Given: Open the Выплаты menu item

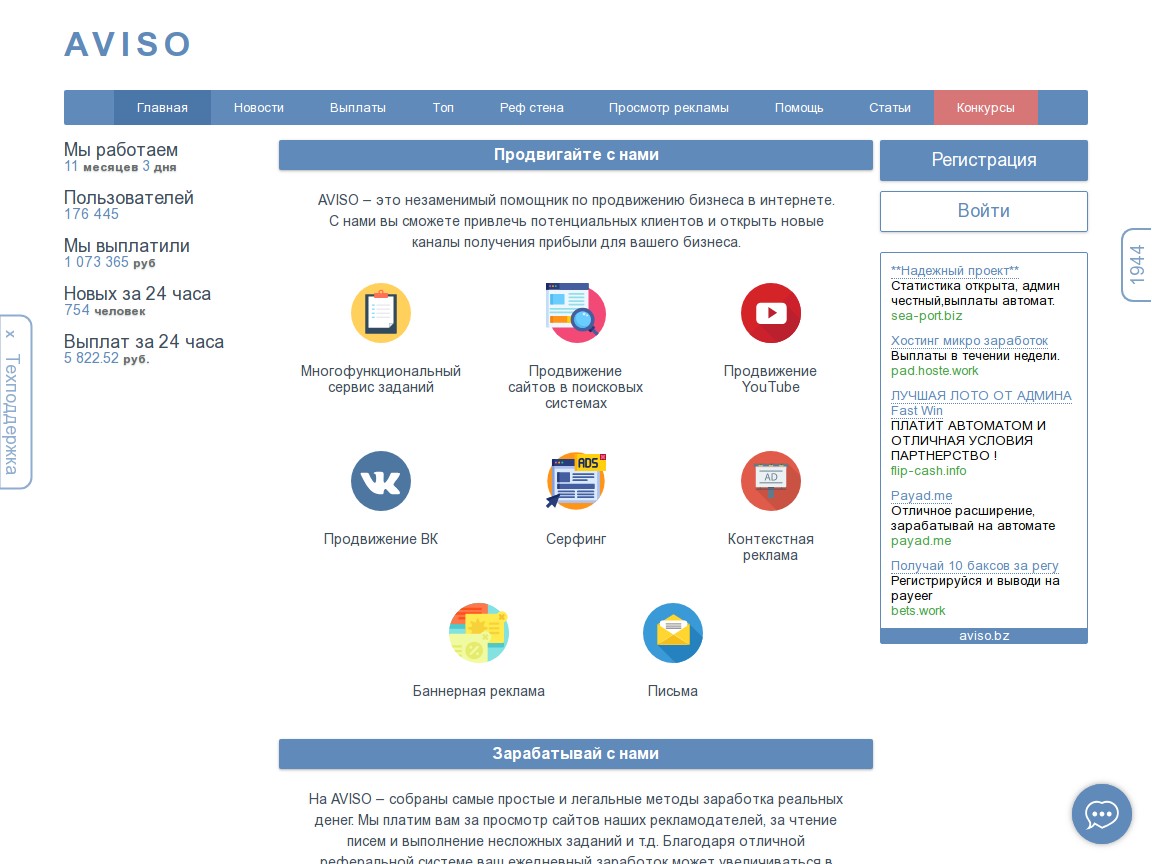Looking at the screenshot, I should (358, 108).
